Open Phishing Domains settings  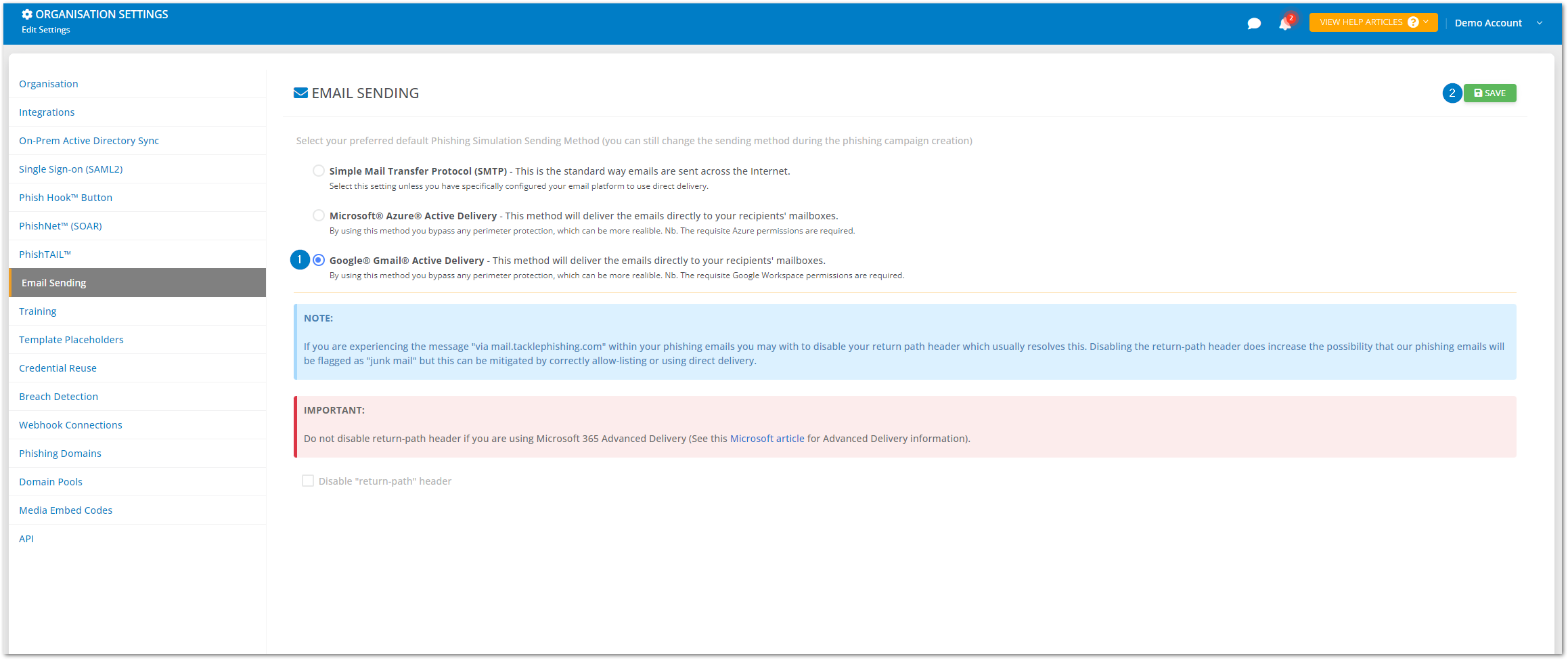[137, 454]
